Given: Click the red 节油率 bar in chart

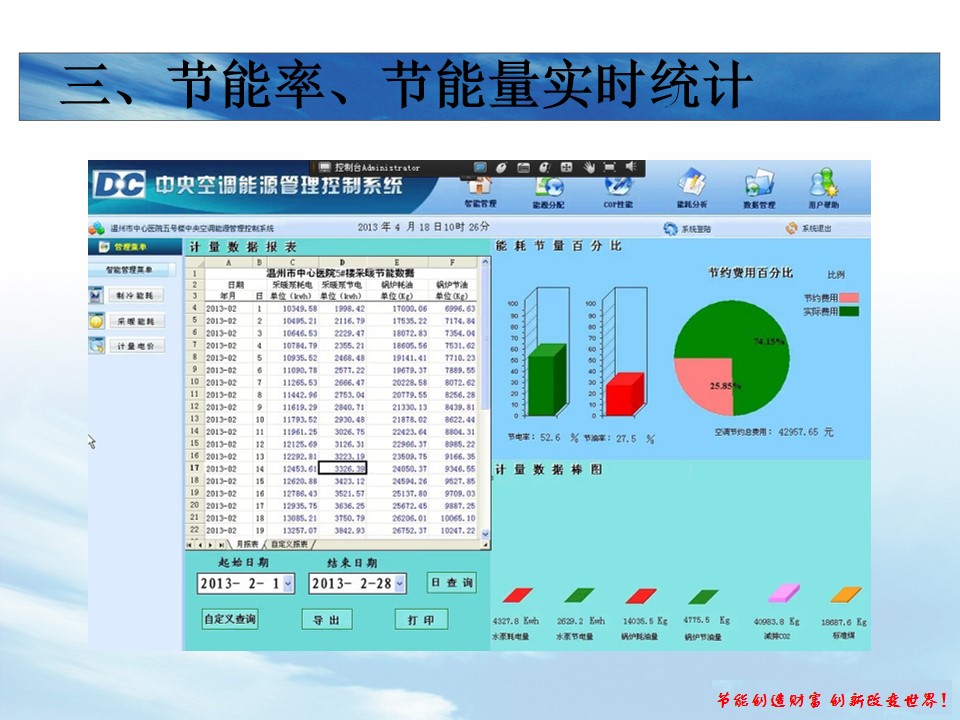Looking at the screenshot, I should point(624,395).
